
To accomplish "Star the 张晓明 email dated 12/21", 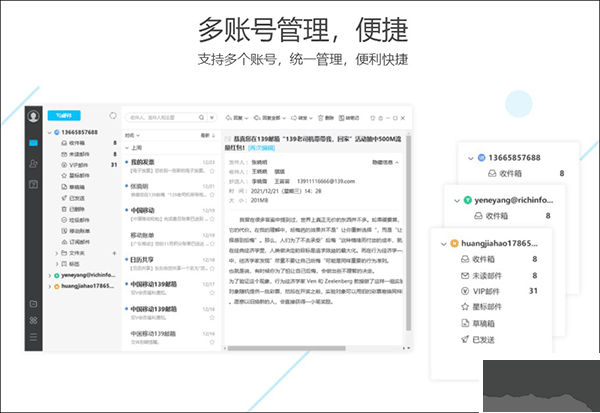I will click(x=212, y=195).
